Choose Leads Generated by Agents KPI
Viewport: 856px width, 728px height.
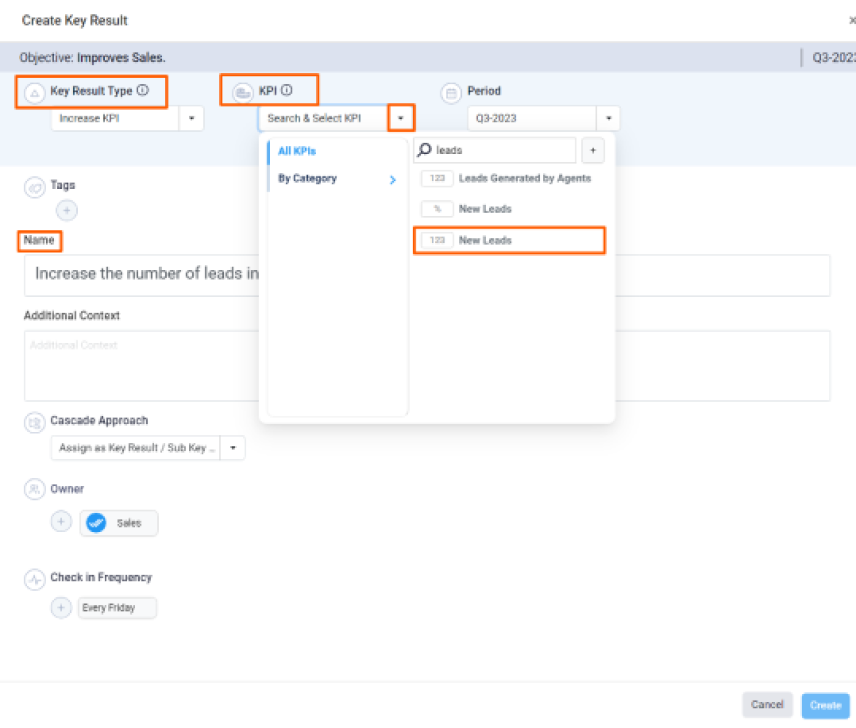click(x=509, y=178)
